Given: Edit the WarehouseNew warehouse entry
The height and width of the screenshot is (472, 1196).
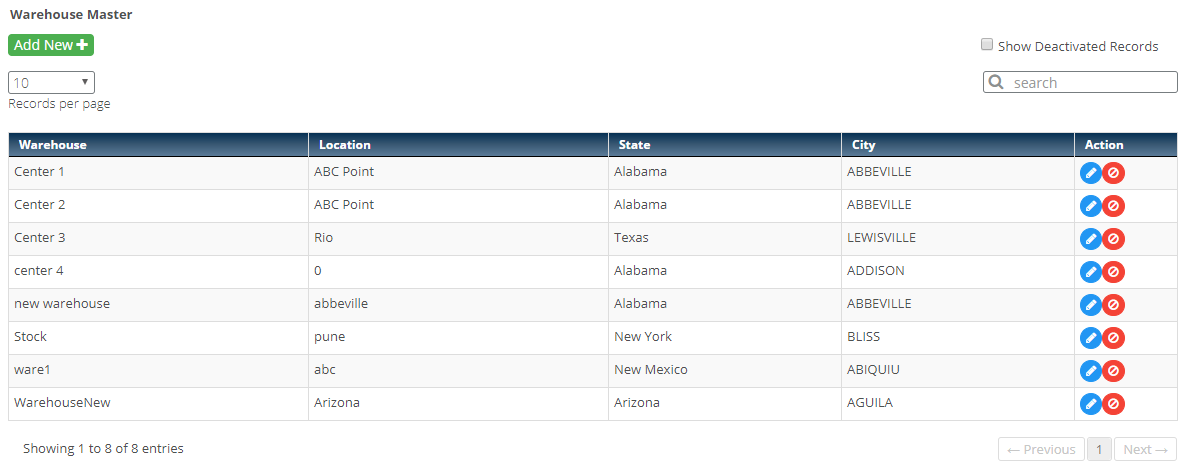Looking at the screenshot, I should [1090, 404].
